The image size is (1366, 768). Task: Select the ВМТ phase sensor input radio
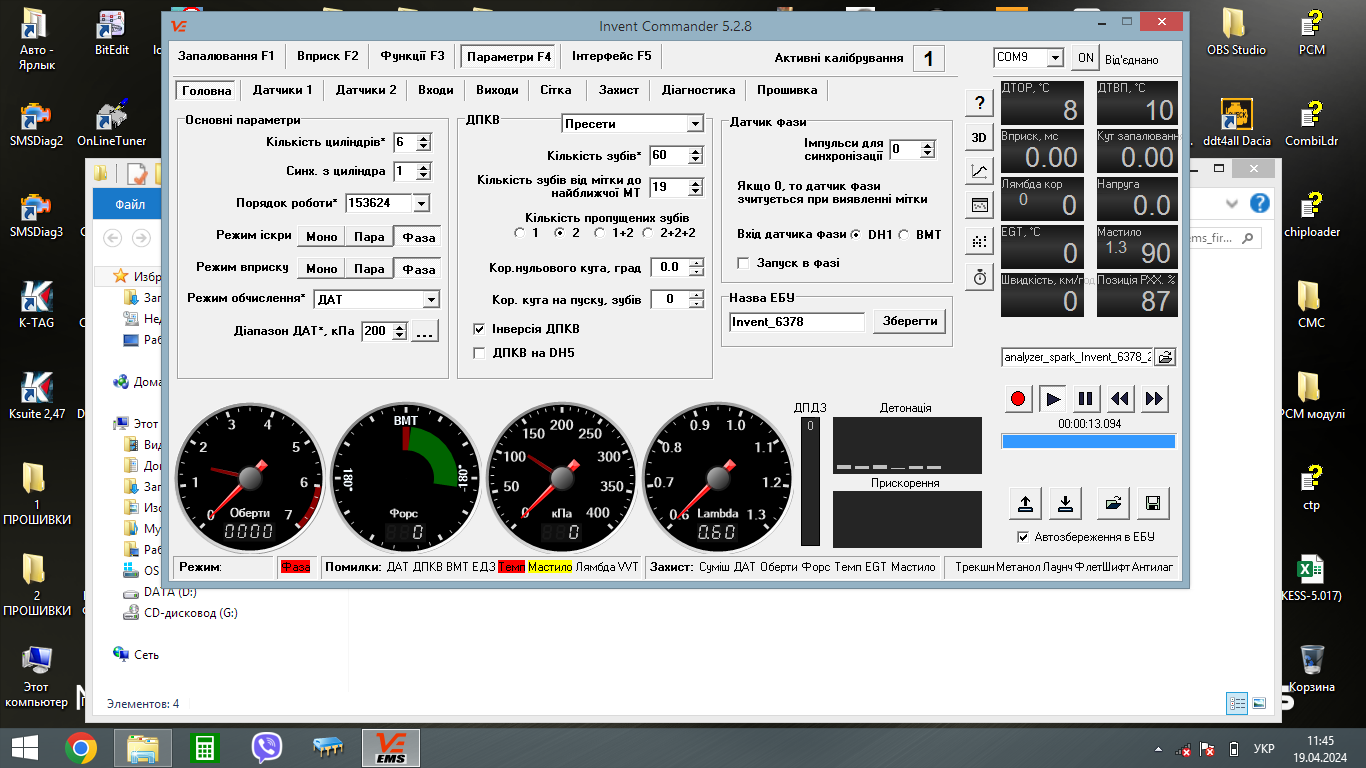coord(904,235)
